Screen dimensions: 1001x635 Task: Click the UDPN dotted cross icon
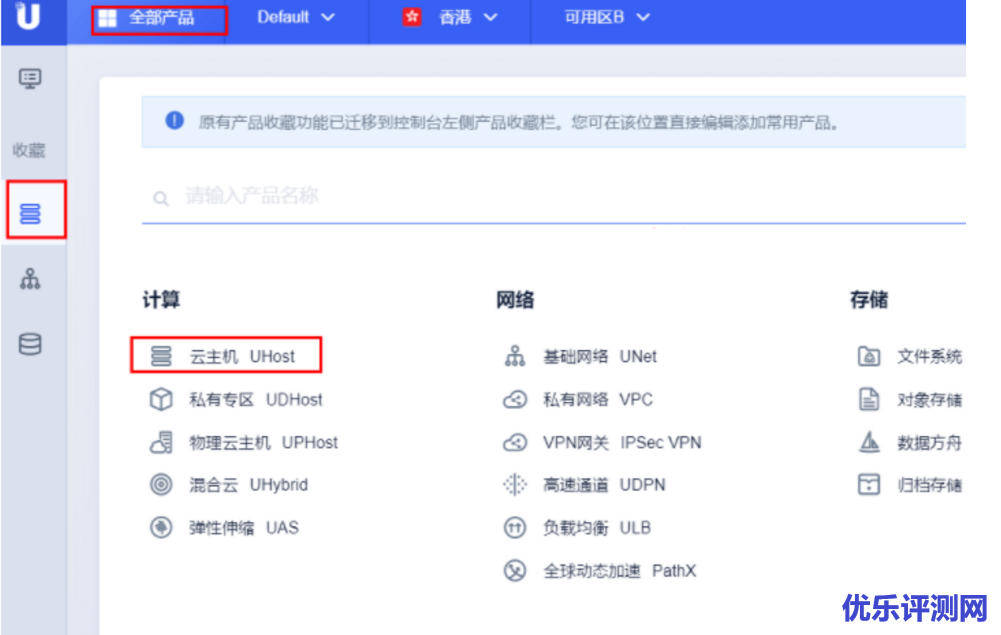(x=515, y=485)
